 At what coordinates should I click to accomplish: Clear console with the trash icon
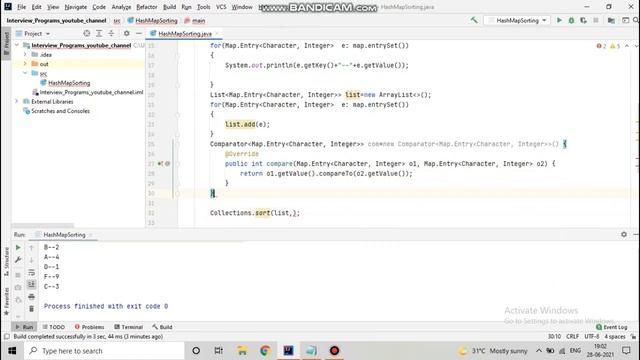coord(31,309)
